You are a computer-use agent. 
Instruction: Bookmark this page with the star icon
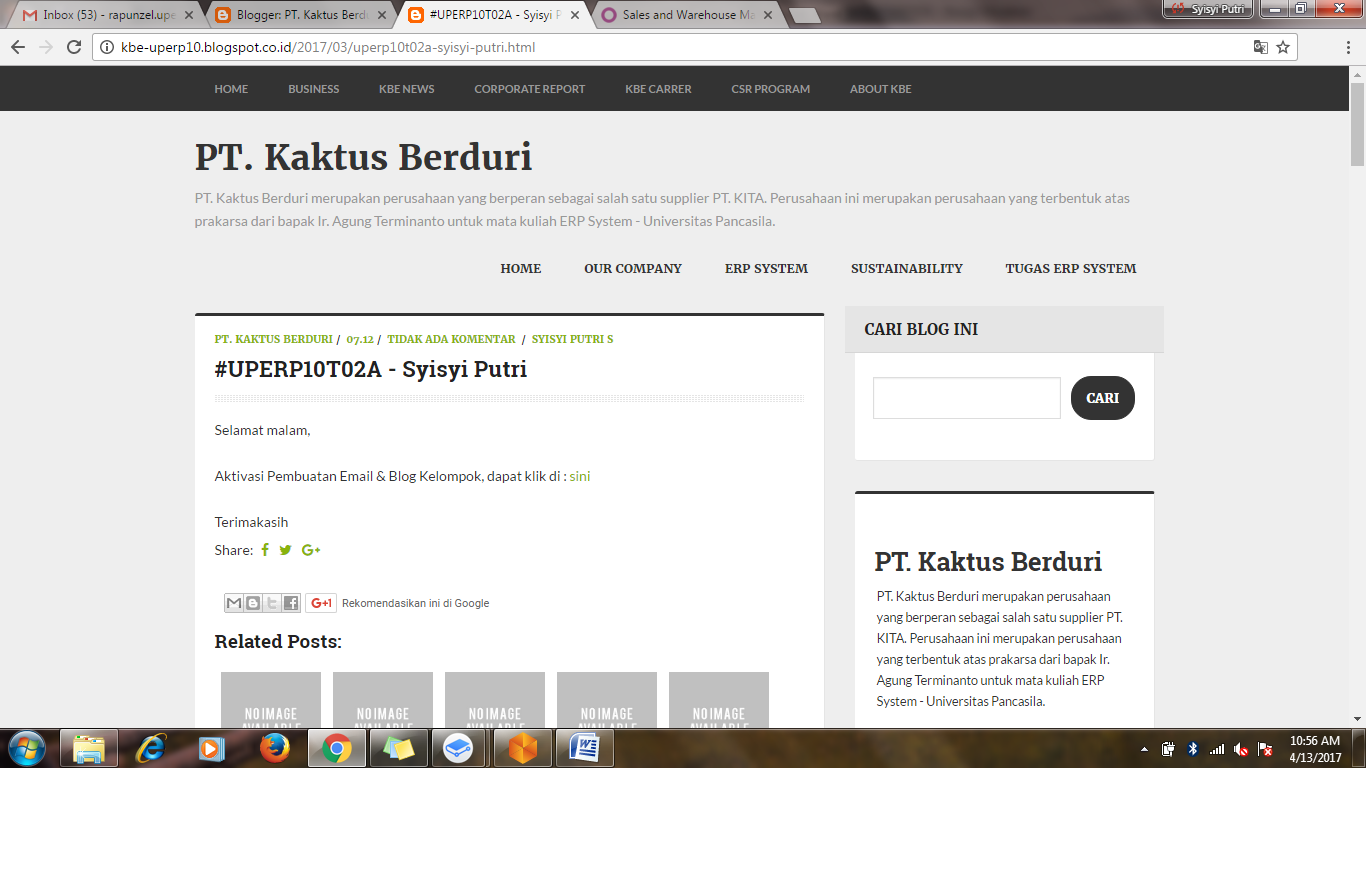(1283, 47)
